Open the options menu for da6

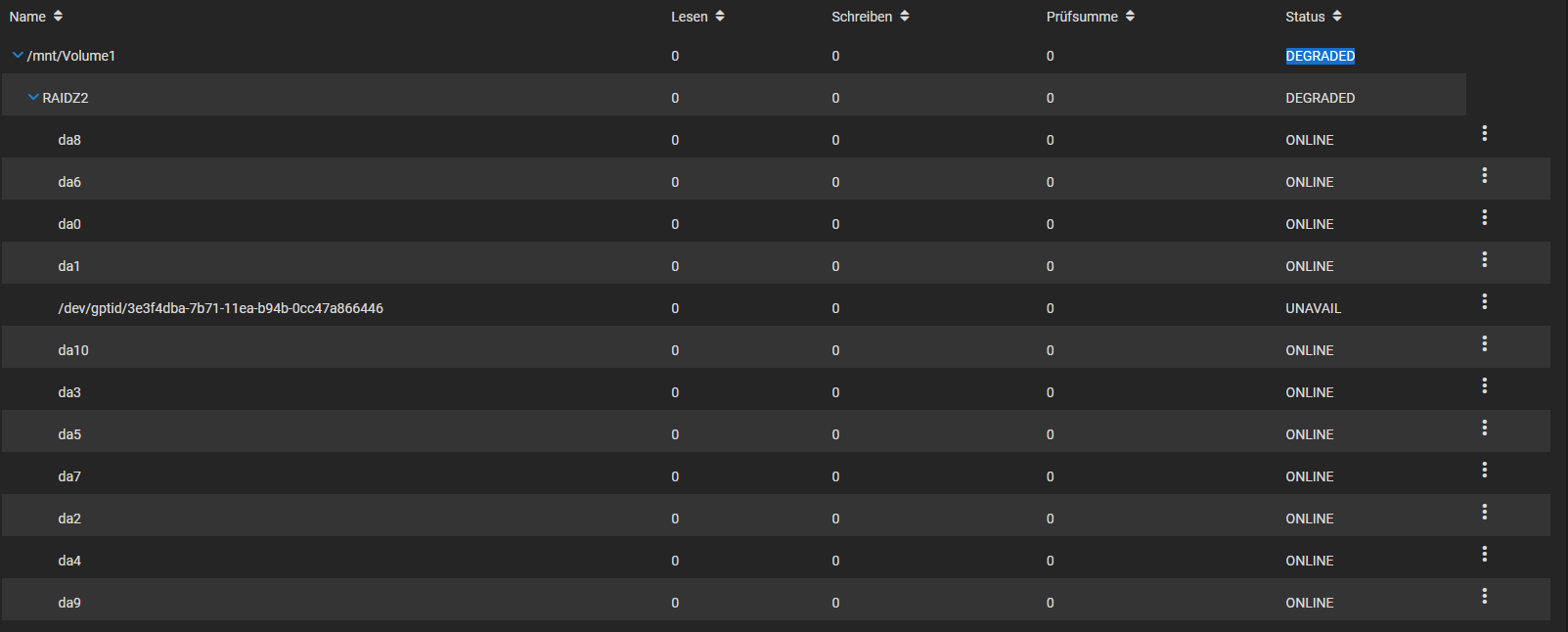[1484, 175]
